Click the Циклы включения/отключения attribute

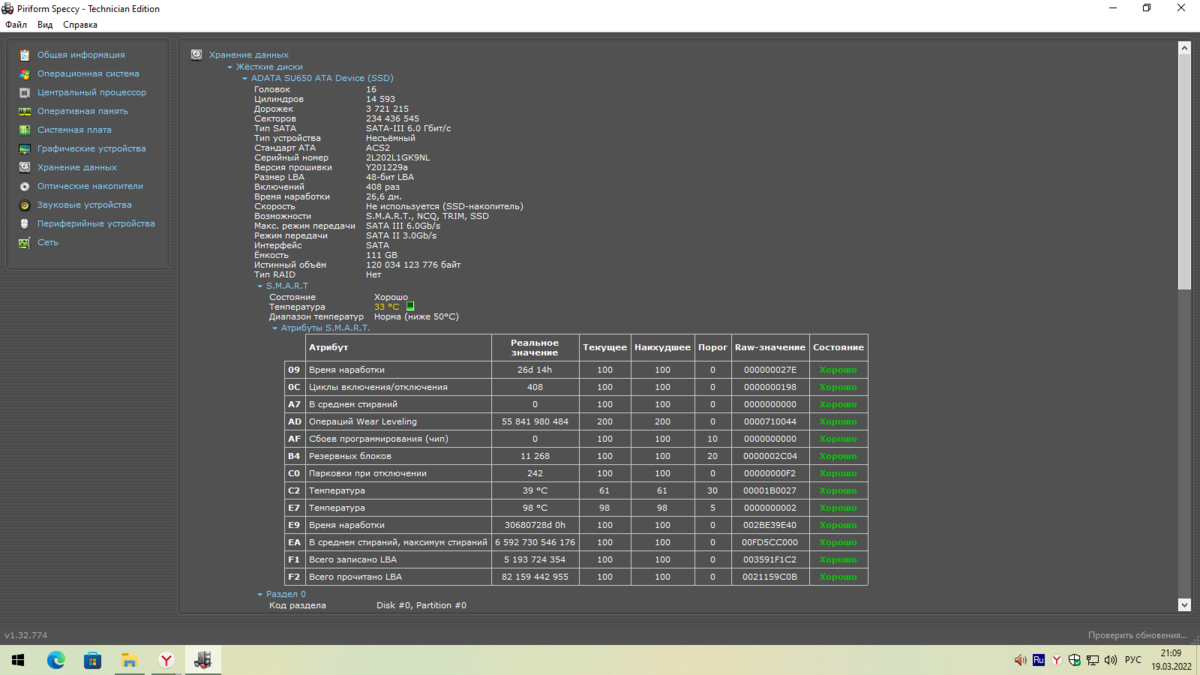click(x=378, y=387)
